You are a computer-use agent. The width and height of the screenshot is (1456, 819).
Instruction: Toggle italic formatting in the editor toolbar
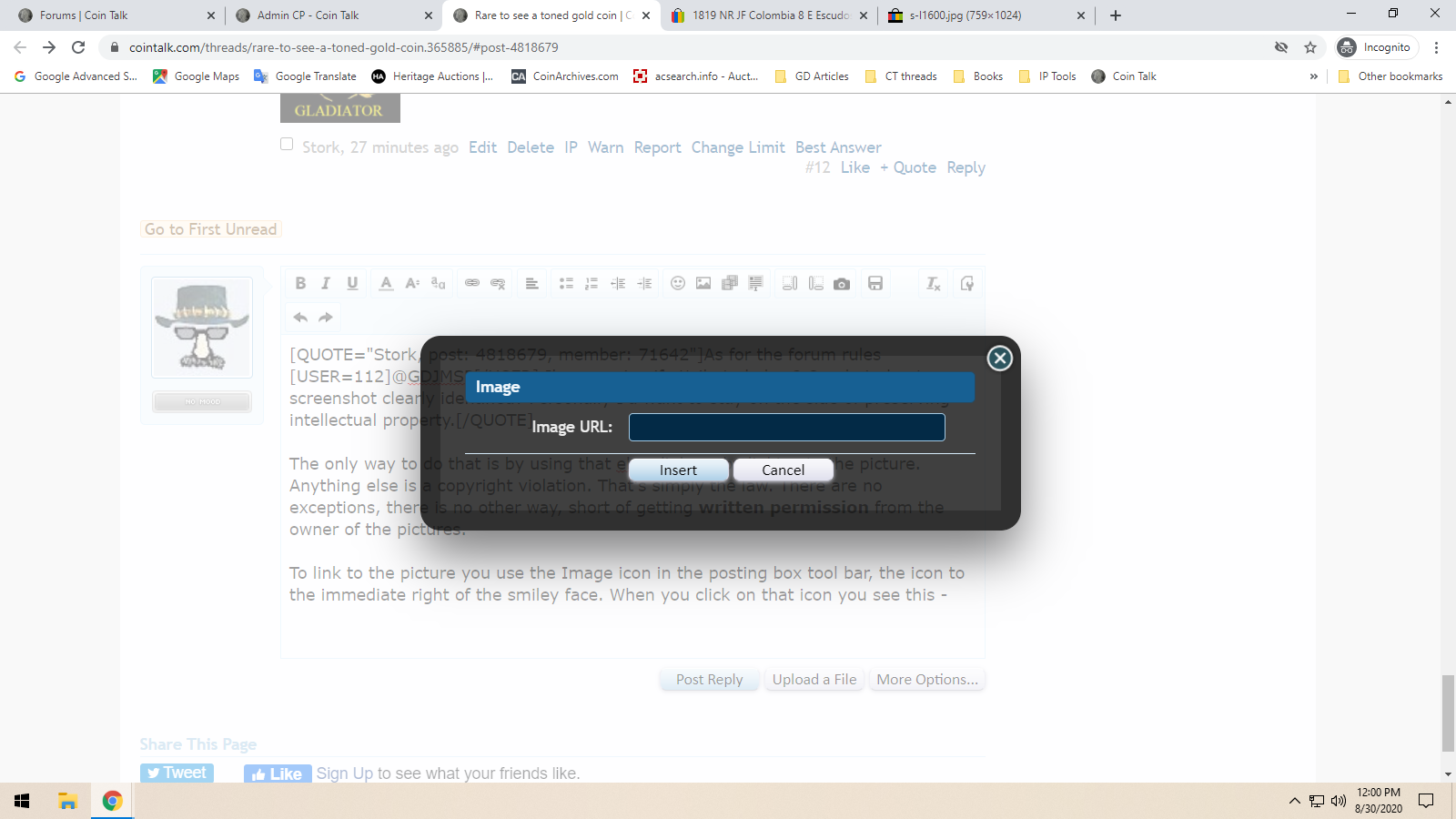point(326,283)
